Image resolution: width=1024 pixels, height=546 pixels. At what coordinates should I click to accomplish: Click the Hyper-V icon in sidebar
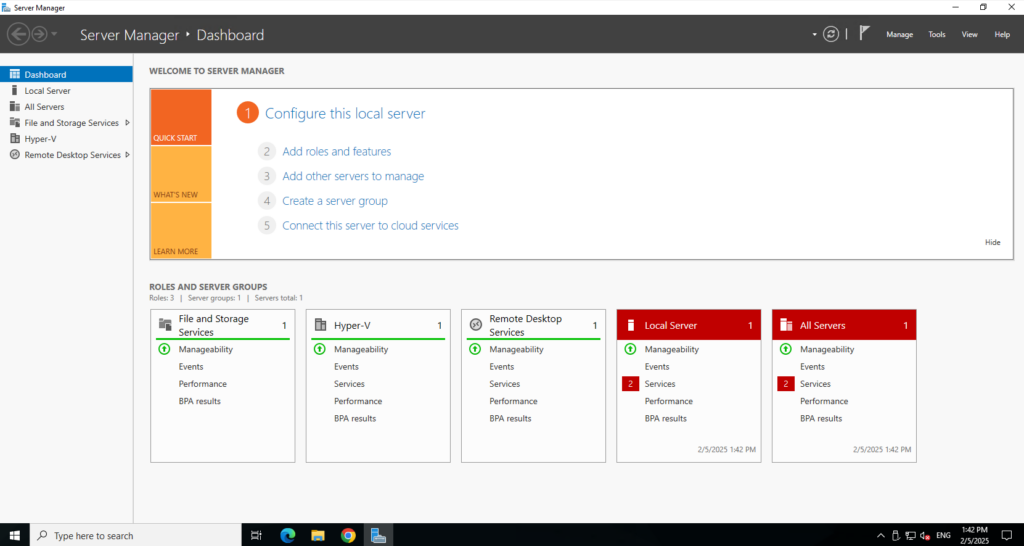pyautogui.click(x=14, y=139)
